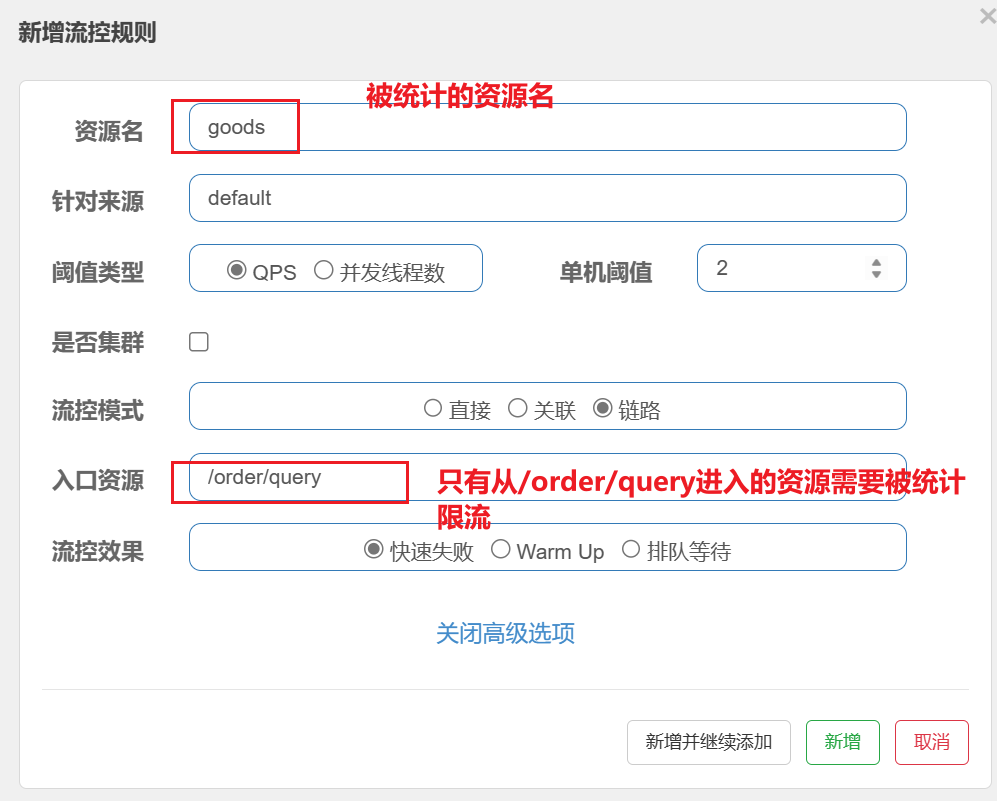Image resolution: width=997 pixels, height=801 pixels.
Task: Decrease 单机阈值 with the down arrow
Action: 876,274
